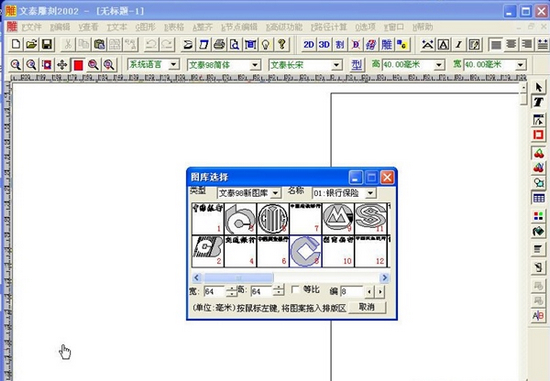Click the 高 height input field in dialog

pyautogui.click(x=261, y=292)
